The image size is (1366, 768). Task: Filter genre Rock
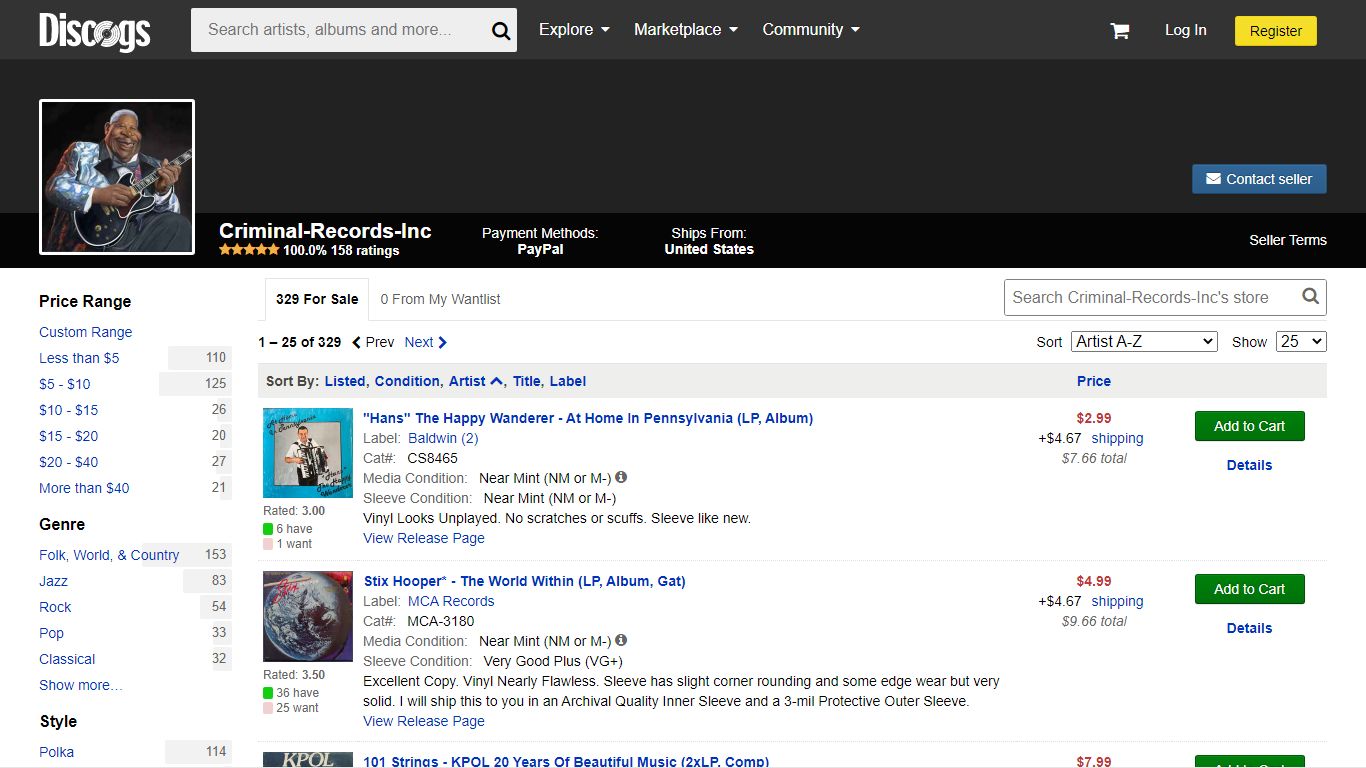point(55,607)
